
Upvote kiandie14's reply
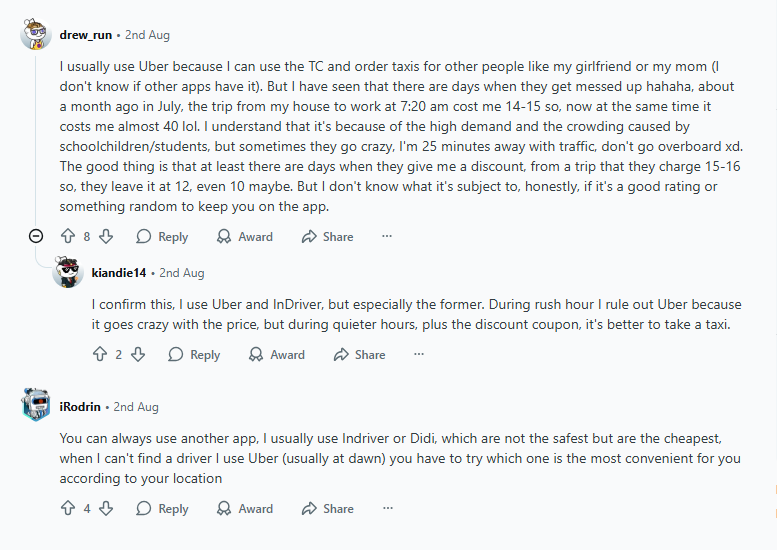point(100,355)
